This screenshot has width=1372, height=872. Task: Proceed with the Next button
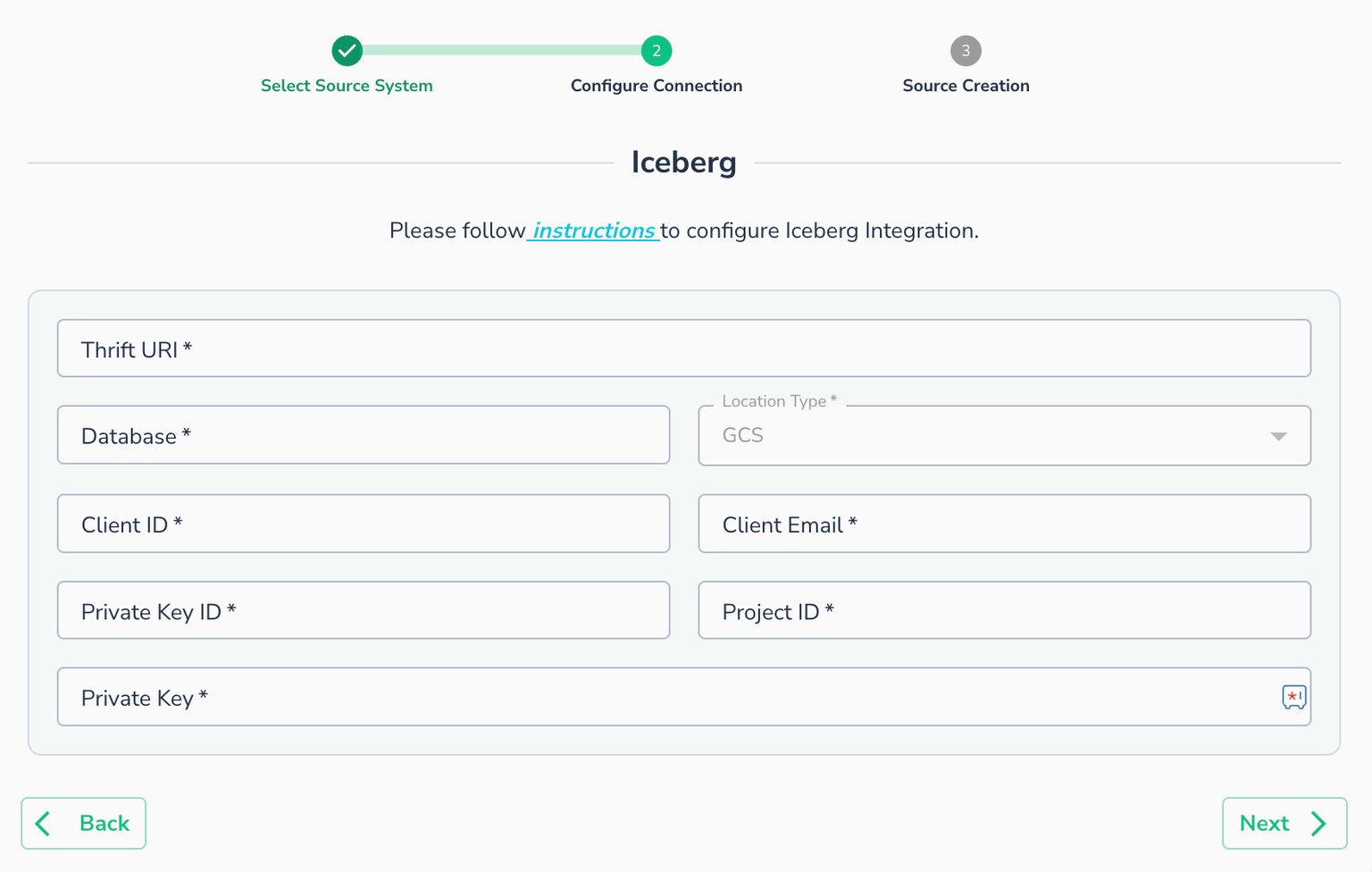click(x=1284, y=823)
